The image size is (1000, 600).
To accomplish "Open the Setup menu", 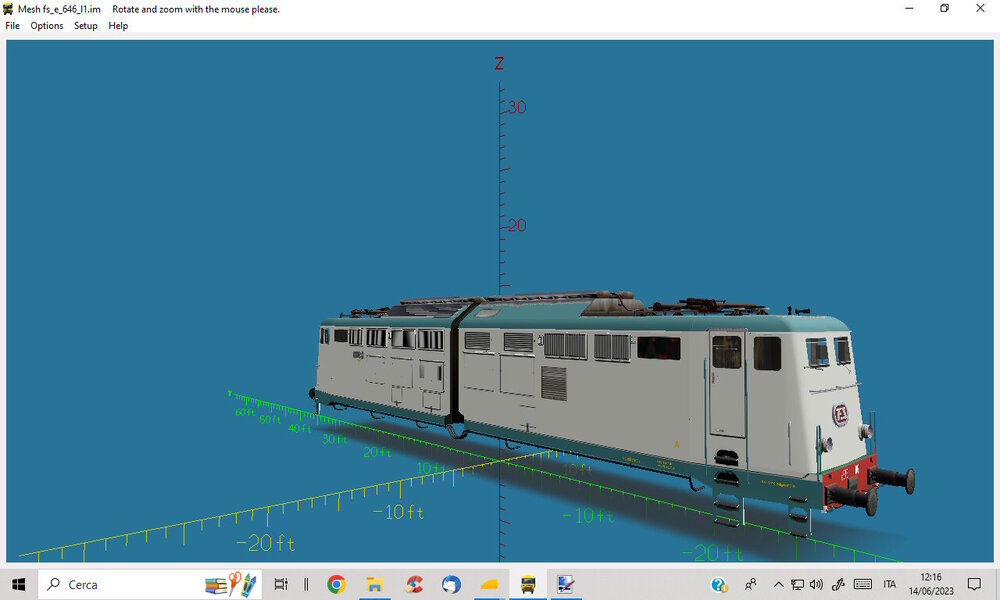I will pos(85,26).
